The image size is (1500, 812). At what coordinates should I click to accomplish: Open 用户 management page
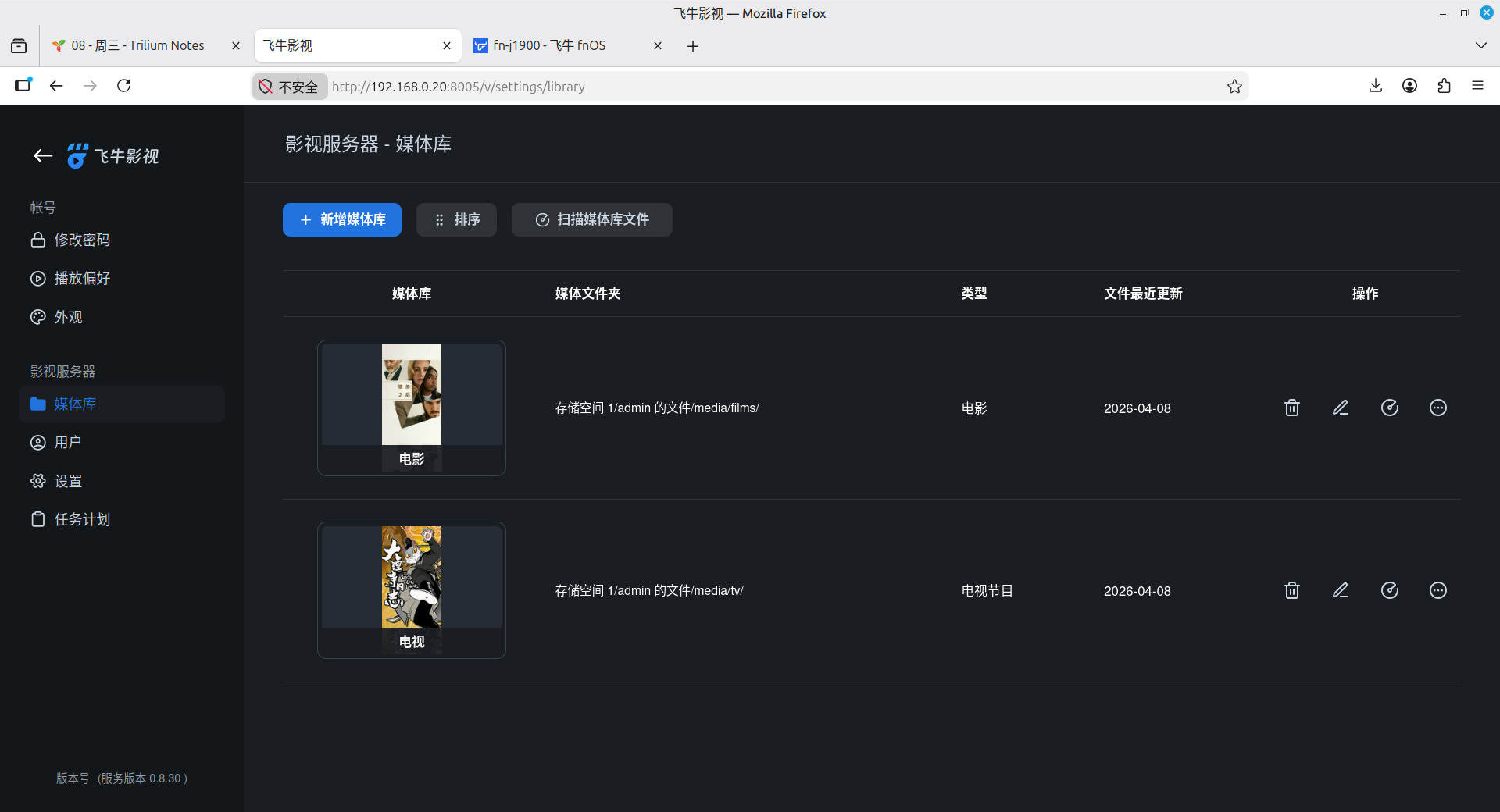point(67,443)
